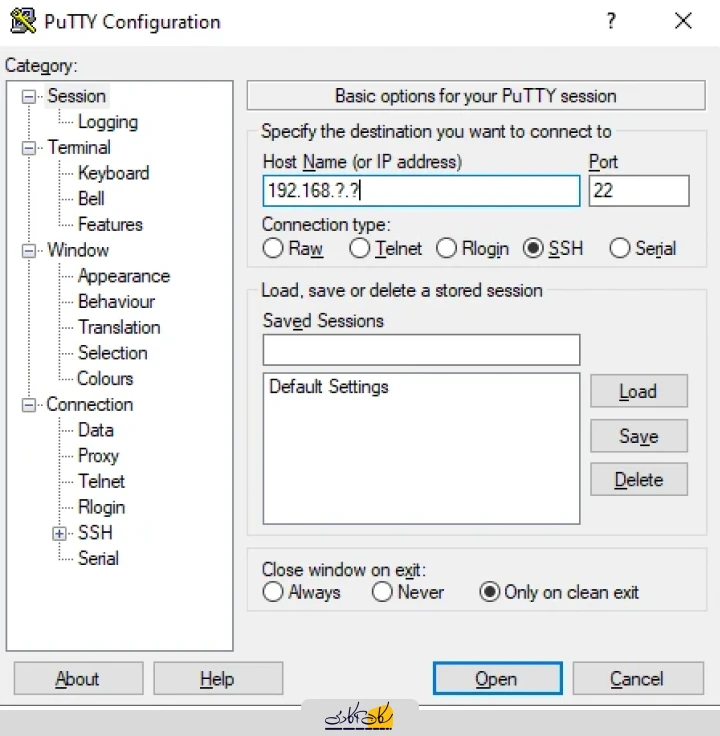Screen dimensions: 720x736
Task: Choose the Telnet connection type radio
Action: (360, 249)
